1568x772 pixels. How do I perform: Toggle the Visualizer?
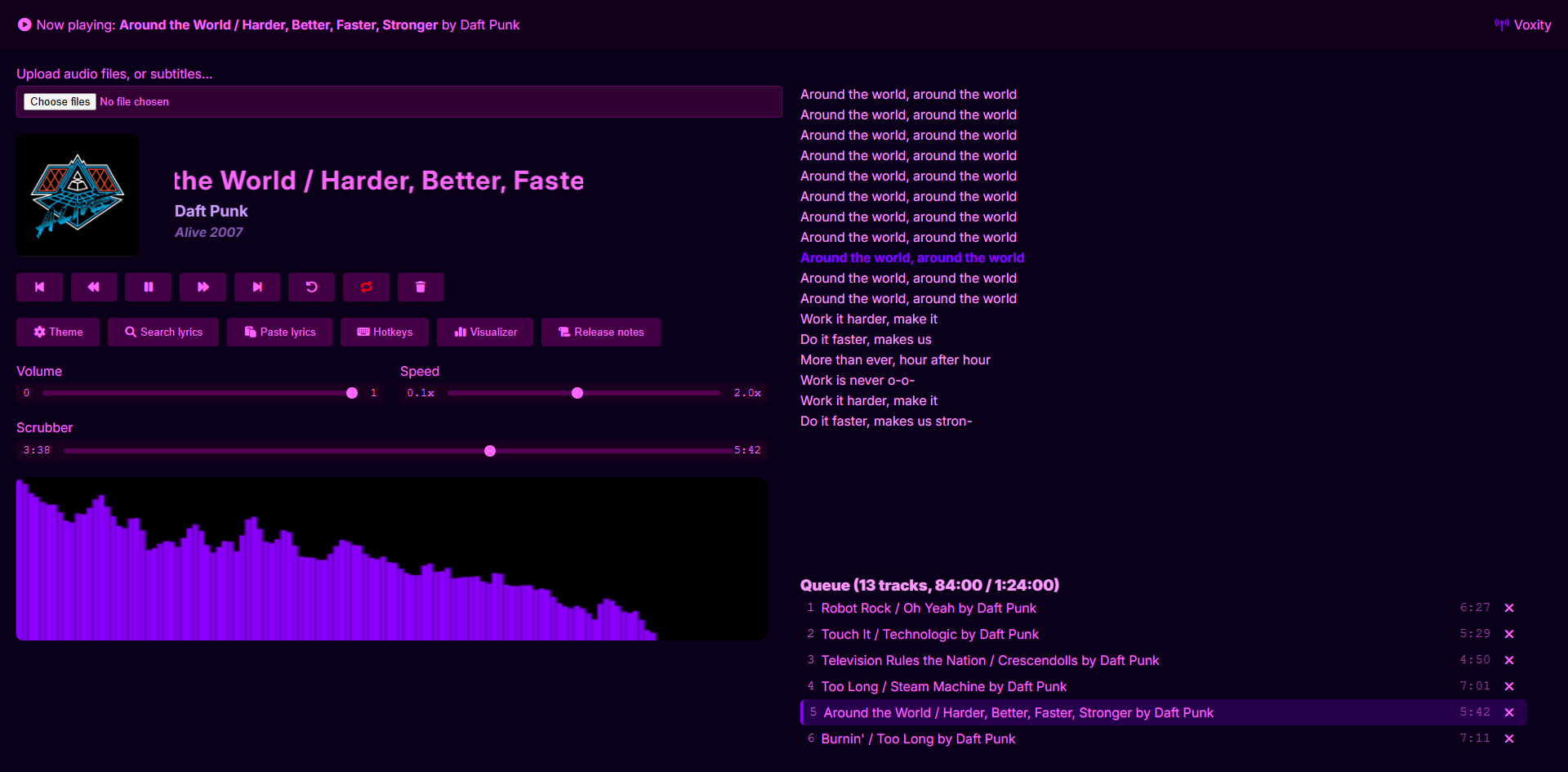pyautogui.click(x=485, y=332)
